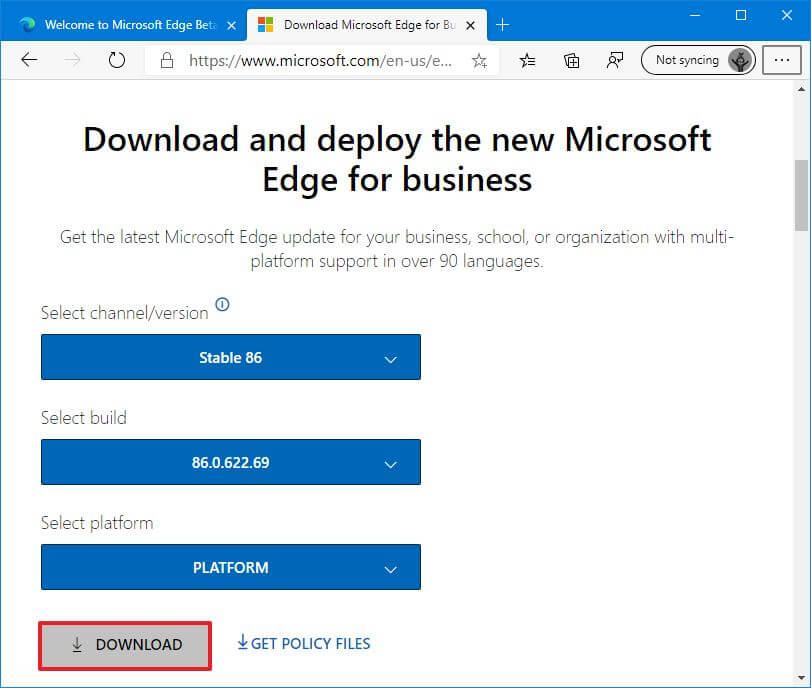Open the PLATFORM selection dropdown
811x688 pixels.
pyautogui.click(x=230, y=568)
